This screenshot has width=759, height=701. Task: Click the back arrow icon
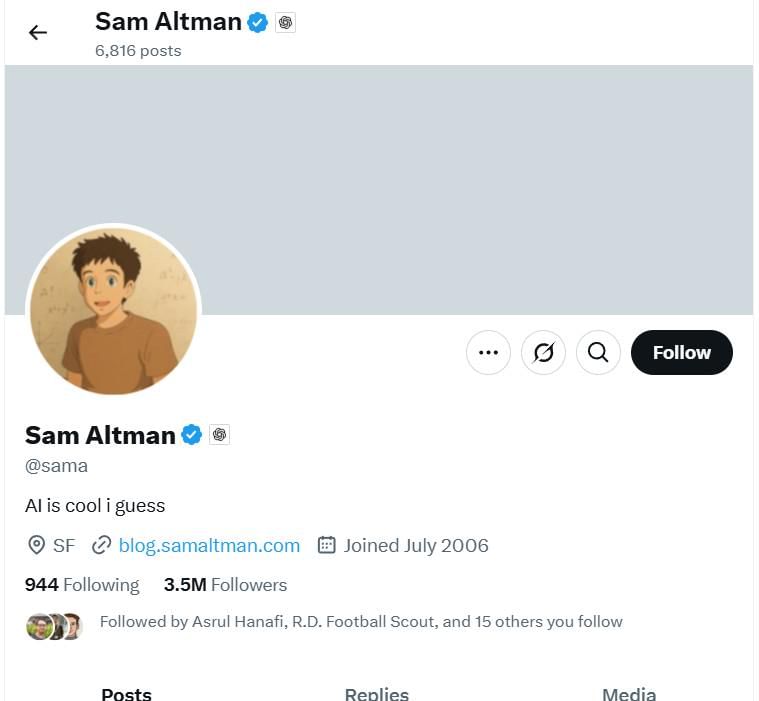(x=38, y=33)
